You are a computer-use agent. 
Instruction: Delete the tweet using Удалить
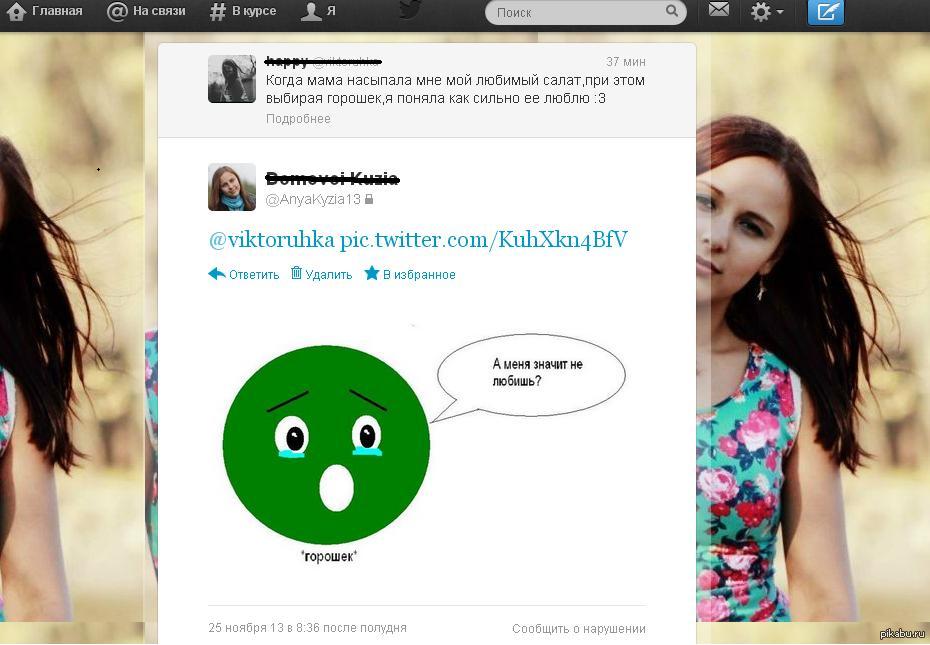coord(321,275)
